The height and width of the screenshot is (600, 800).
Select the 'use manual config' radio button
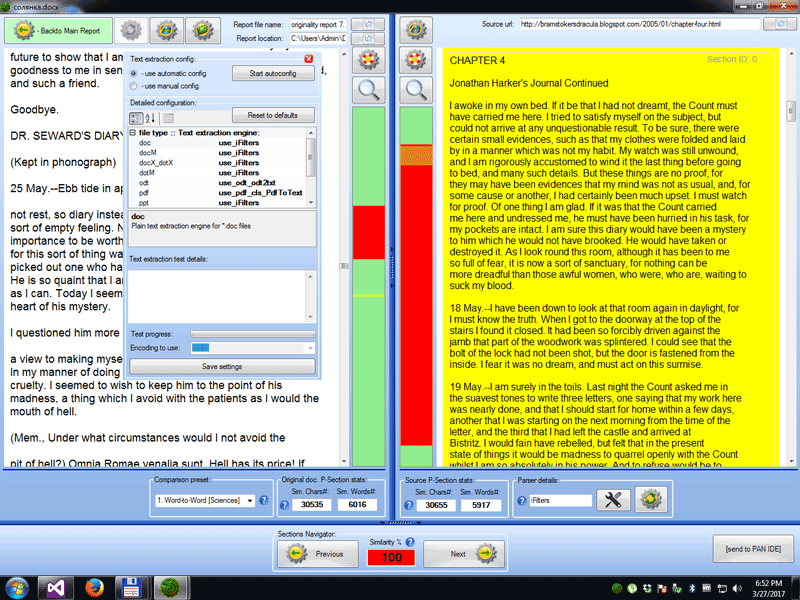[x=134, y=86]
